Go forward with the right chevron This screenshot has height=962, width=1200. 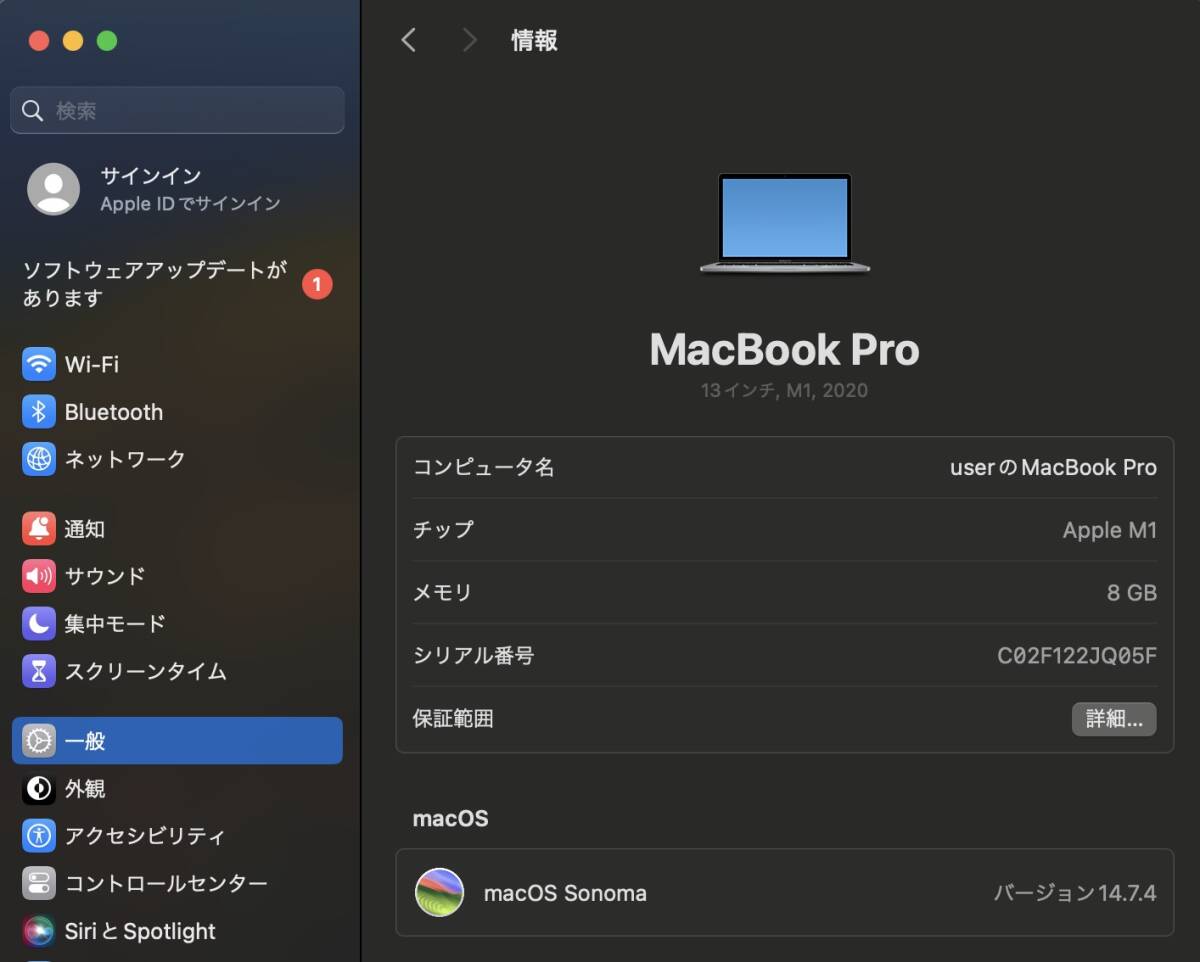pos(469,40)
